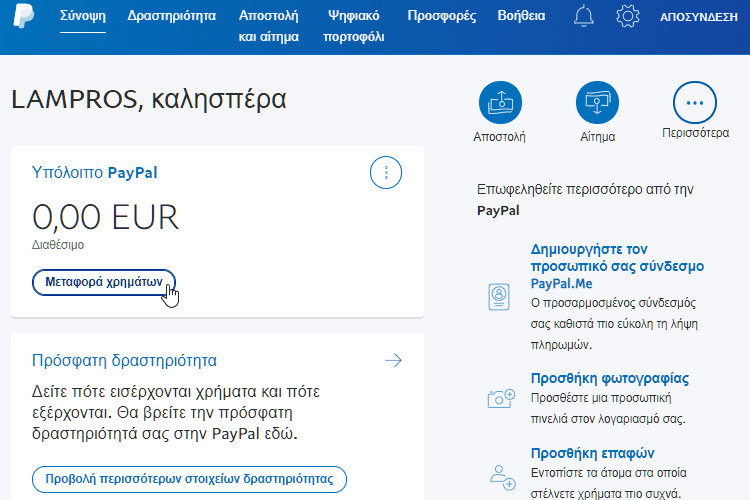Open the Πρόσφατη δραστηριότητα heading link
This screenshot has height=500, width=750.
click(x=124, y=360)
